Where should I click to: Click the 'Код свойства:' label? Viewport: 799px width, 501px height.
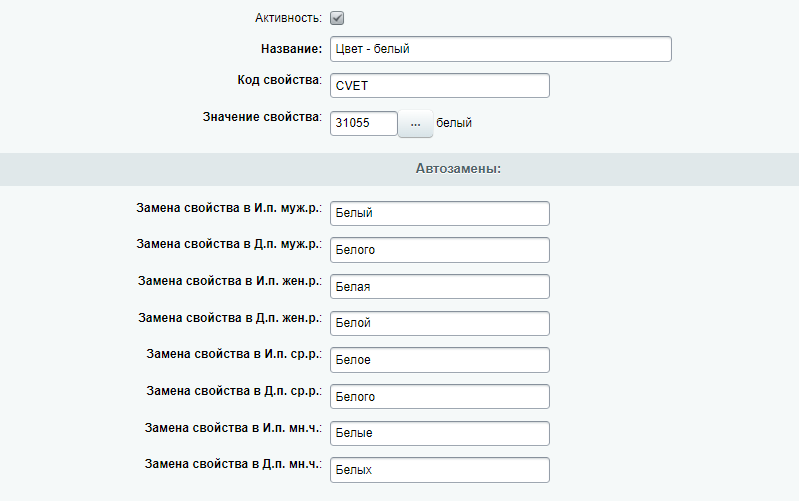(273, 80)
